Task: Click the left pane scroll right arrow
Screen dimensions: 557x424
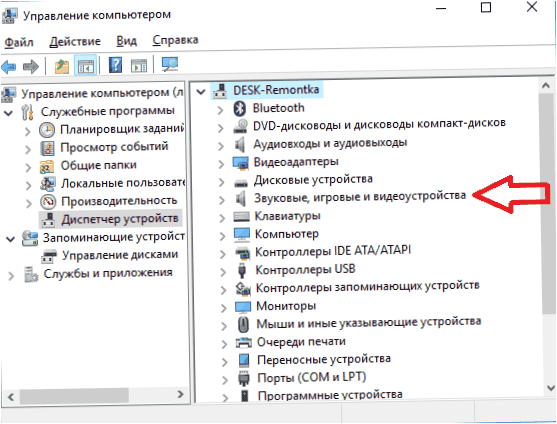Action: pos(180,394)
